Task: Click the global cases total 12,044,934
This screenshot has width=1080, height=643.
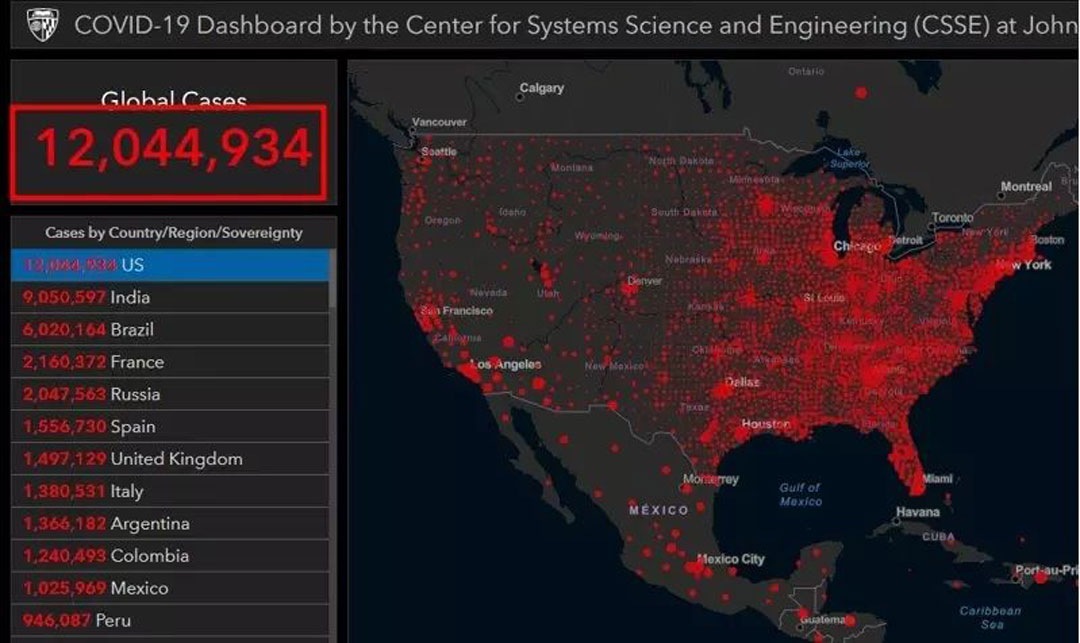Action: tap(174, 147)
